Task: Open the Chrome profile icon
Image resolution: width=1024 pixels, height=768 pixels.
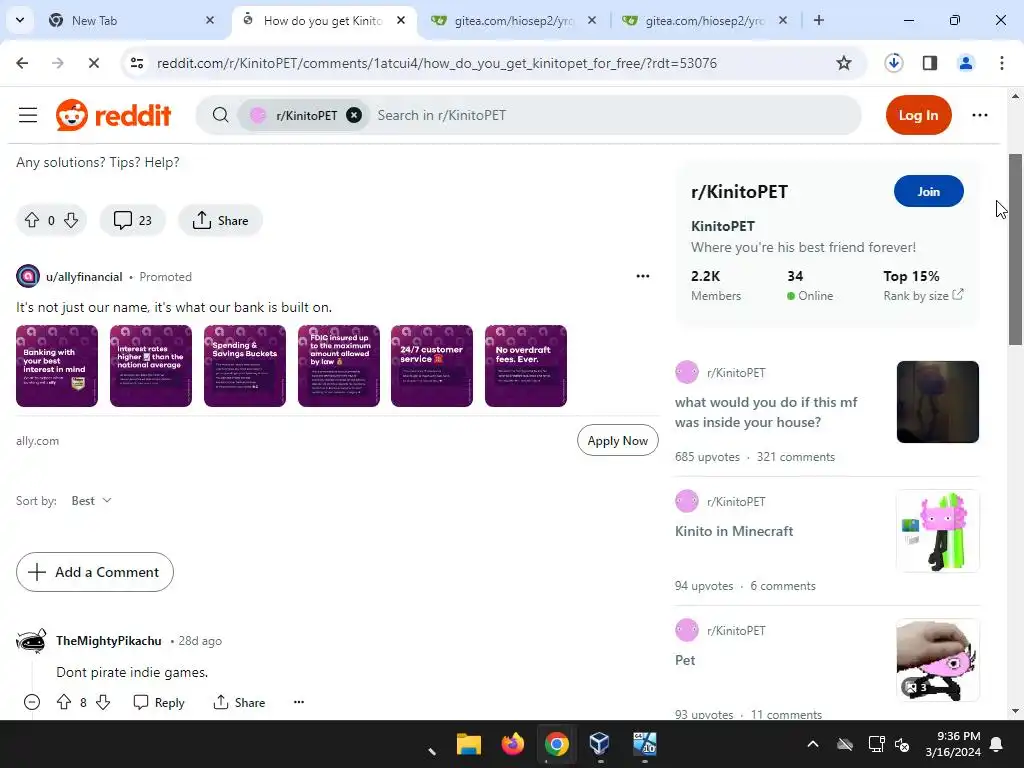Action: point(966,63)
